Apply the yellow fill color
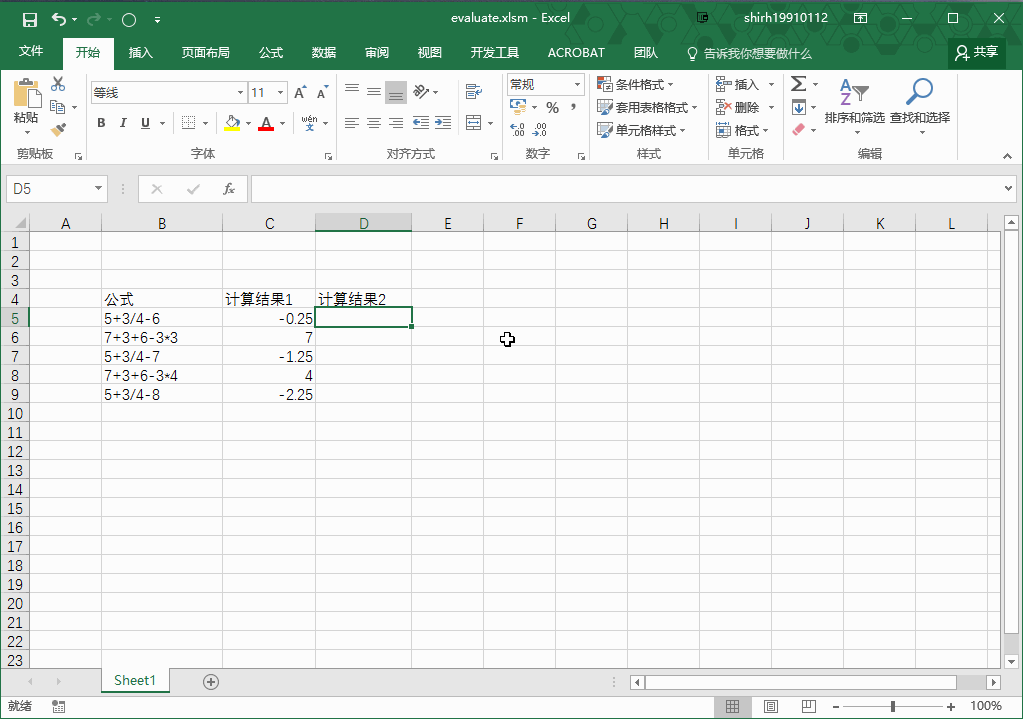The width and height of the screenshot is (1023, 719). (x=232, y=123)
